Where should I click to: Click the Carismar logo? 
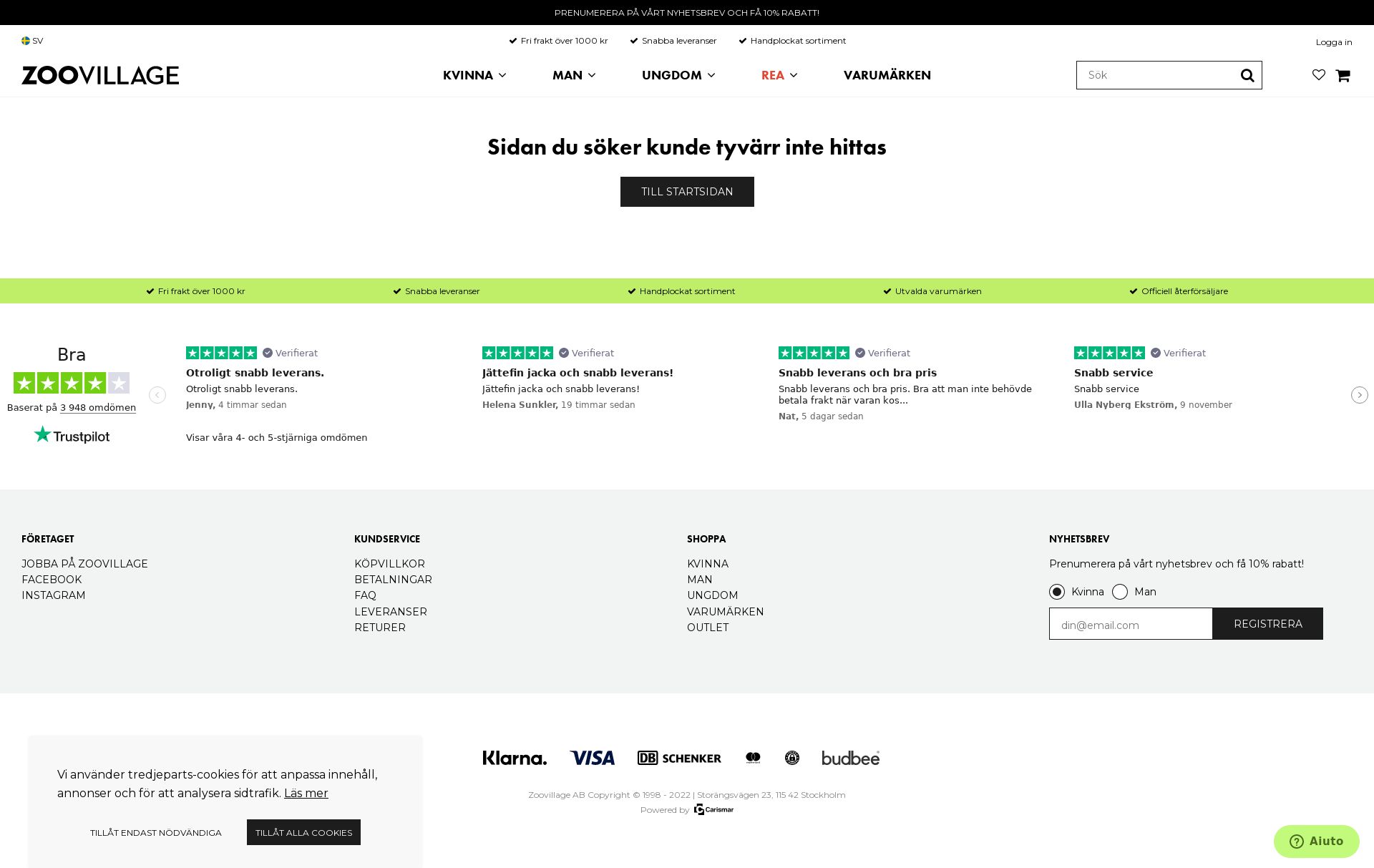[x=714, y=809]
